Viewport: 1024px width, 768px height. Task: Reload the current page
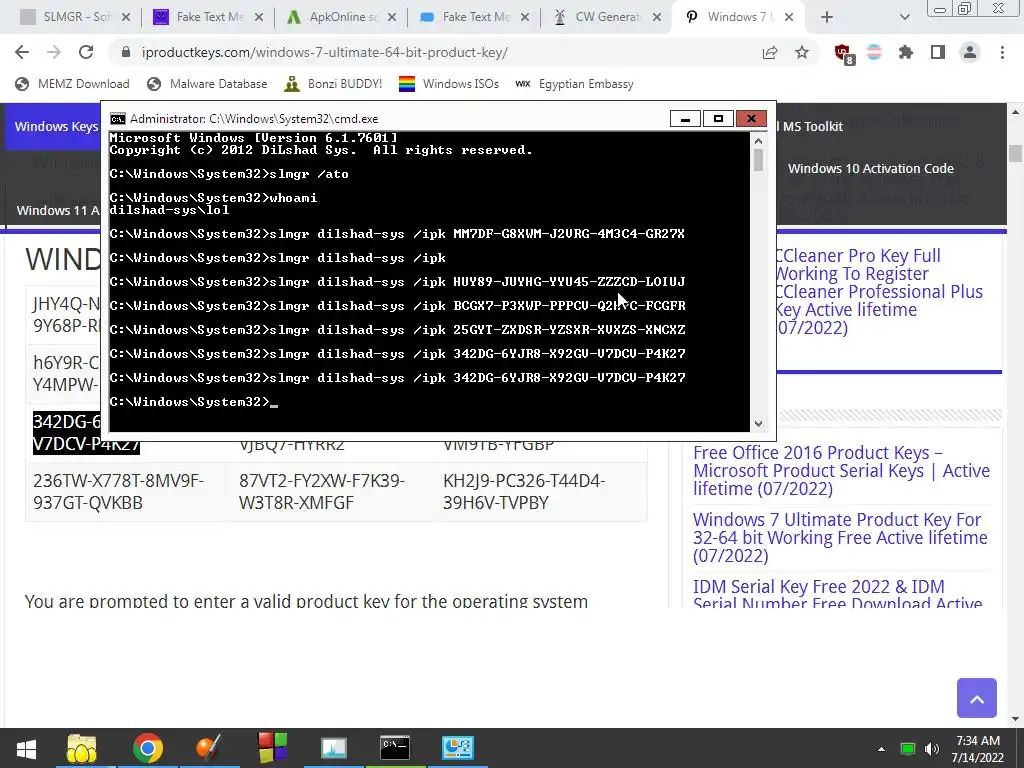(86, 52)
